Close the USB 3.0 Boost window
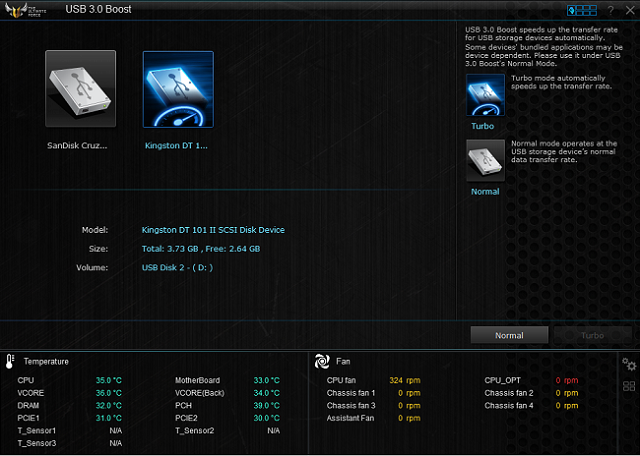Image resolution: width=640 pixels, height=456 pixels. (628, 10)
